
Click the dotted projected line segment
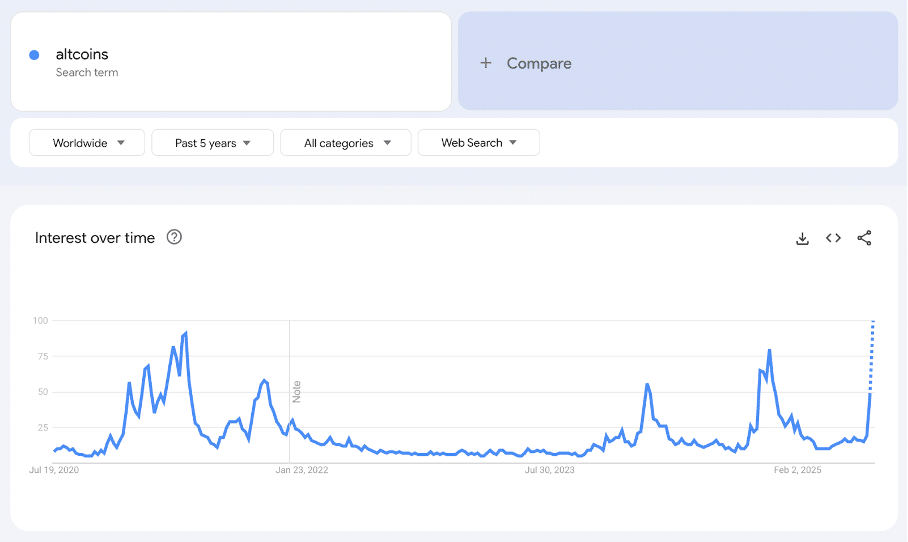pyautogui.click(x=872, y=355)
